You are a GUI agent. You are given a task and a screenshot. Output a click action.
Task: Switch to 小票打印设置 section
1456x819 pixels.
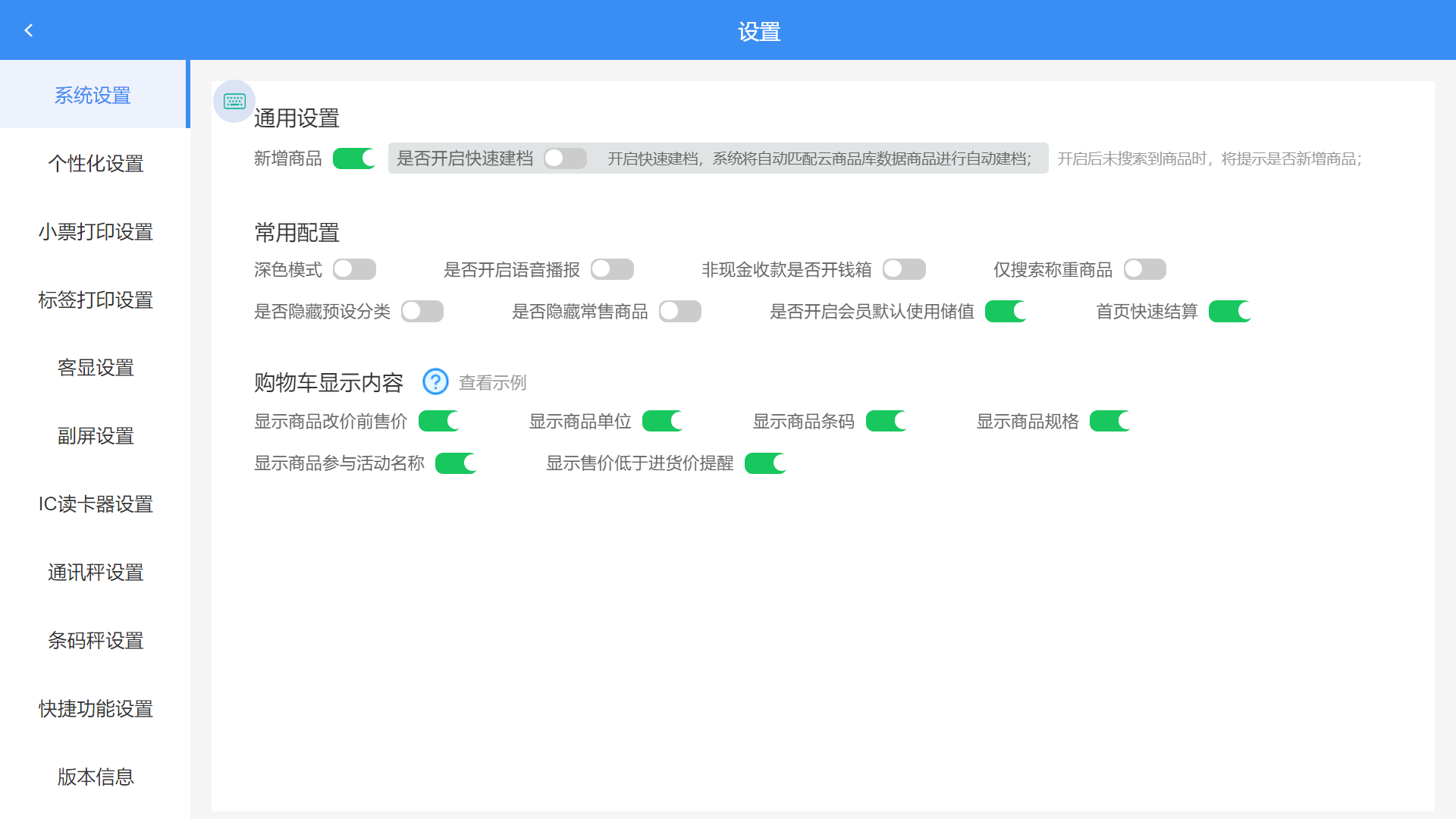point(96,231)
